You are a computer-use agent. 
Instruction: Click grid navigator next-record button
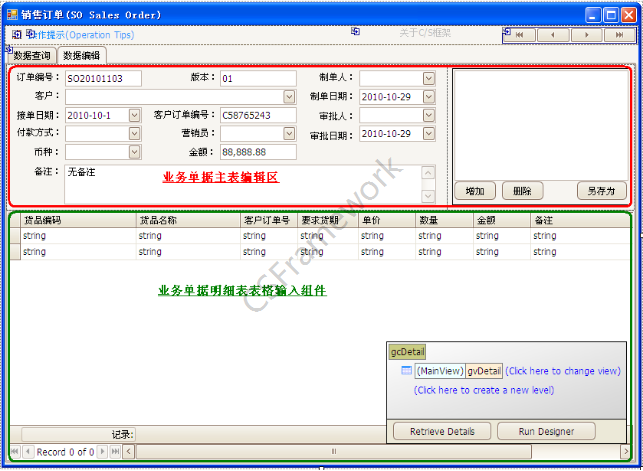click(103, 452)
